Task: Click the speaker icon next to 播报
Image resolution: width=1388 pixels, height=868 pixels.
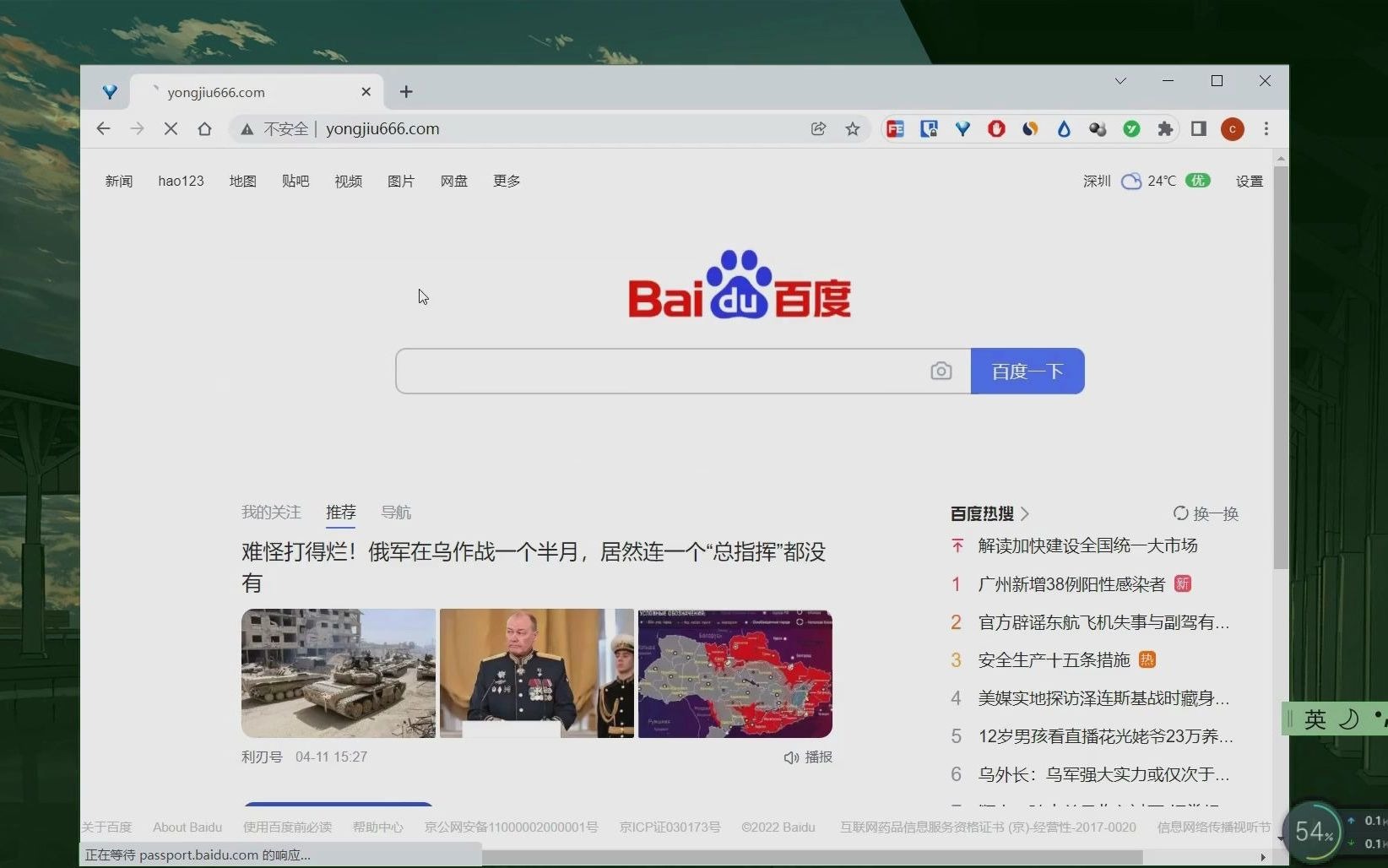Action: pos(791,757)
